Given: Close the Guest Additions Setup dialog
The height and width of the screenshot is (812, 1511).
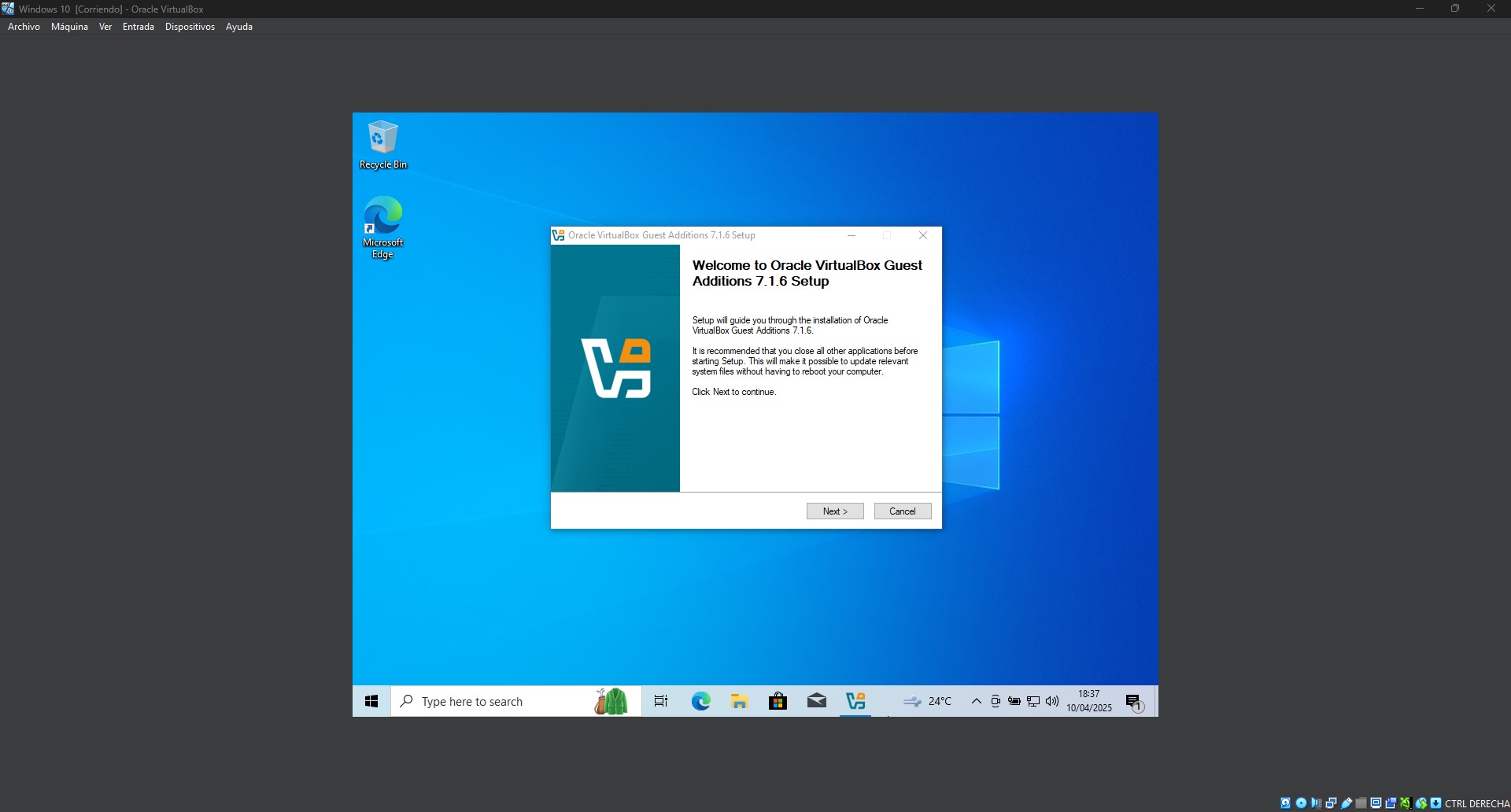Looking at the screenshot, I should pos(923,235).
